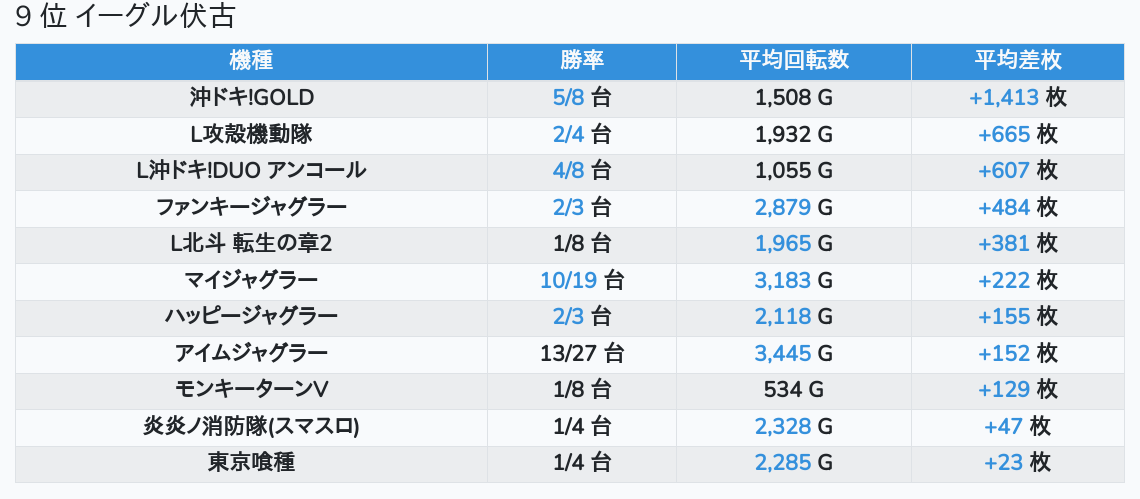Click the 機種 column header
This screenshot has height=499, width=1140.
251,61
